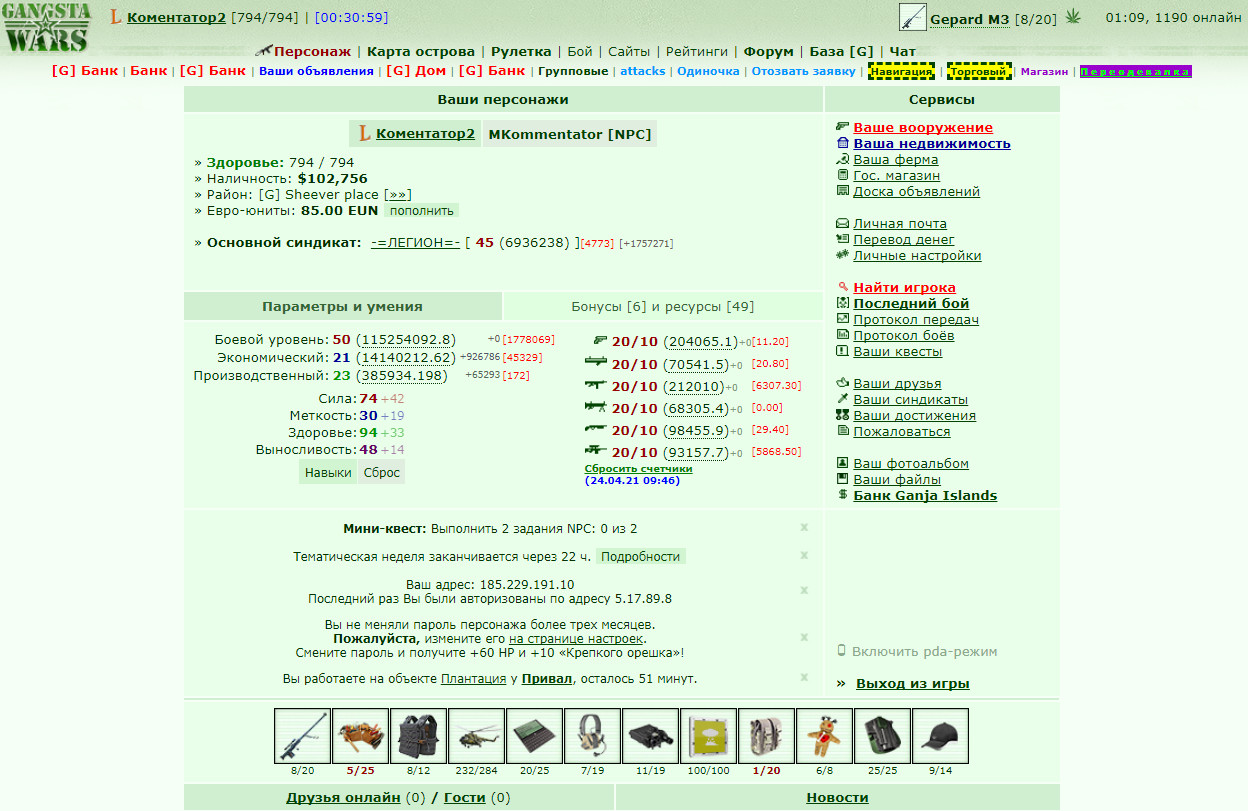The image size is (1248, 811).
Task: Go to Ваша ферма
Action: (895, 159)
